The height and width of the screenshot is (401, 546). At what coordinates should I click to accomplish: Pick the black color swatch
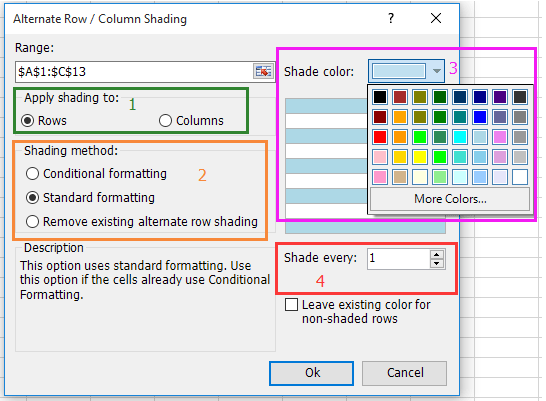(380, 97)
